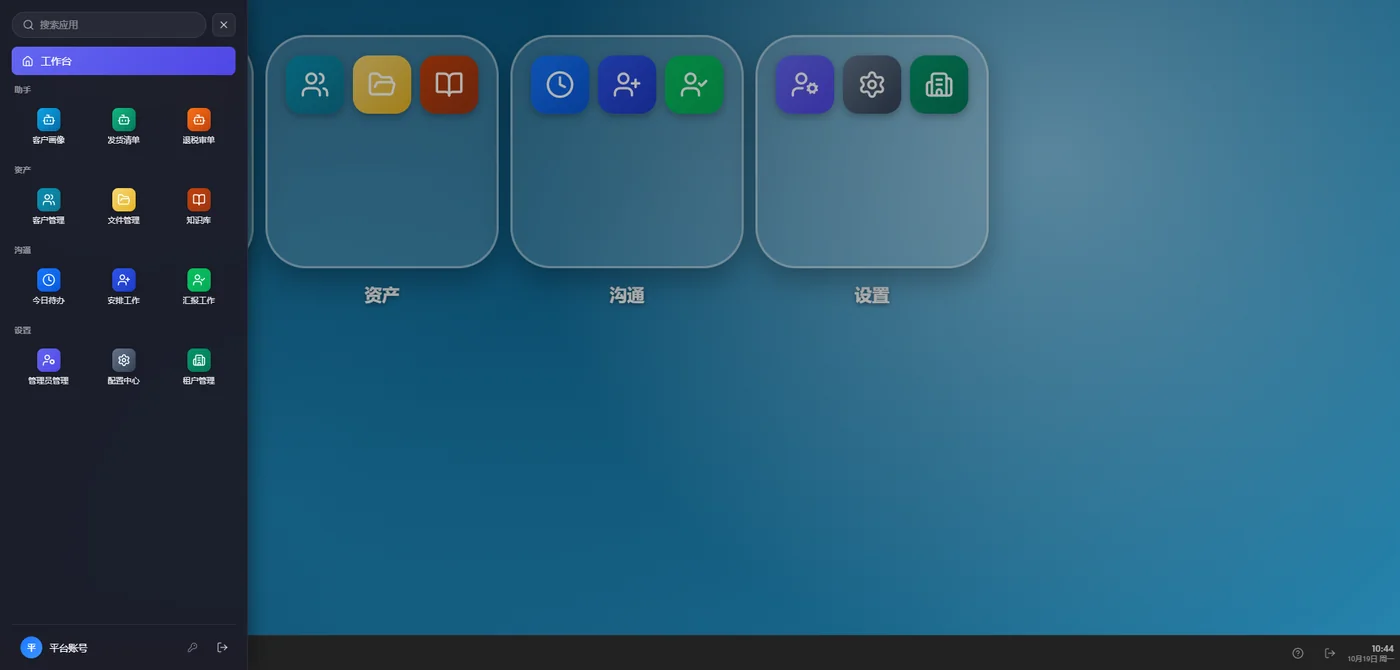This screenshot has width=1400, height=670.
Task: Click the 设置 label under the desktop folder
Action: point(872,296)
